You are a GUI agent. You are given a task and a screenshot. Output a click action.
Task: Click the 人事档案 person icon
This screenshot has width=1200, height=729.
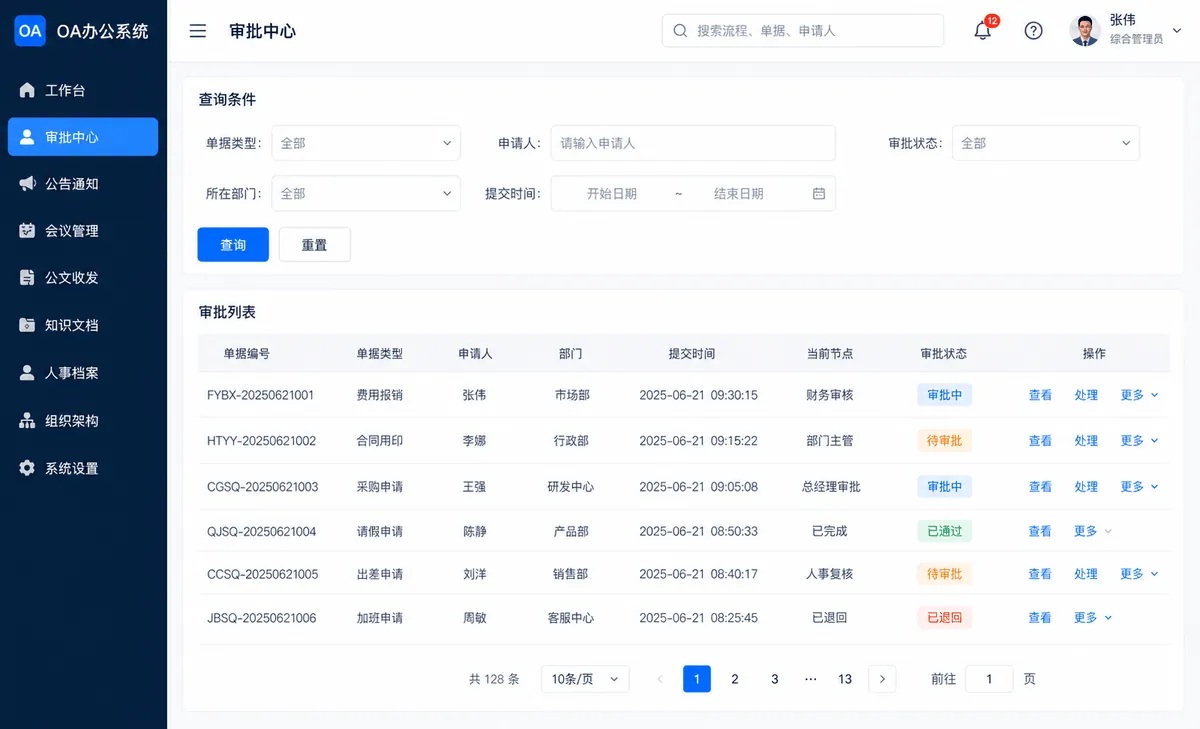[27, 373]
